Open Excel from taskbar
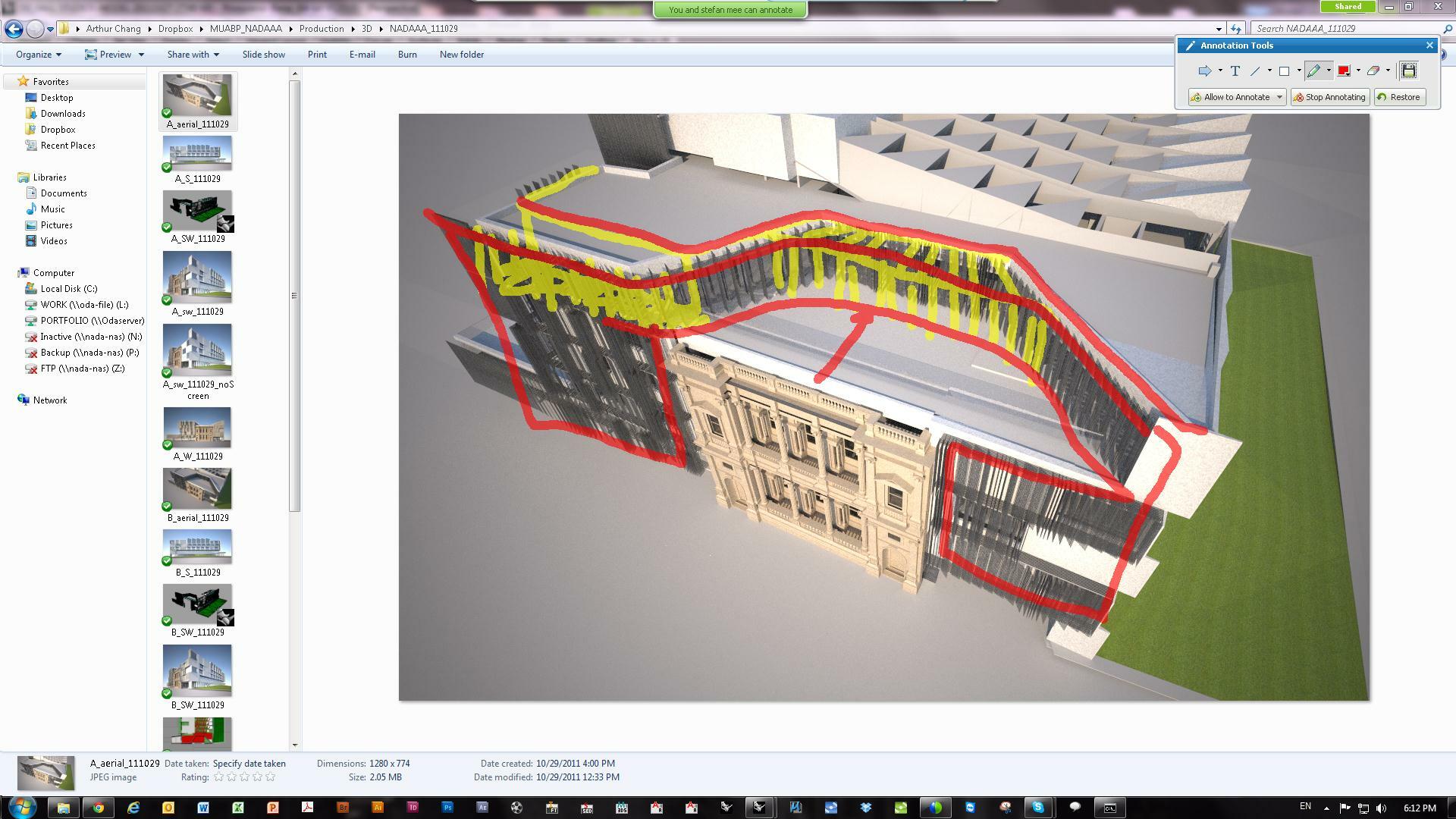This screenshot has width=1456, height=819. tap(237, 808)
